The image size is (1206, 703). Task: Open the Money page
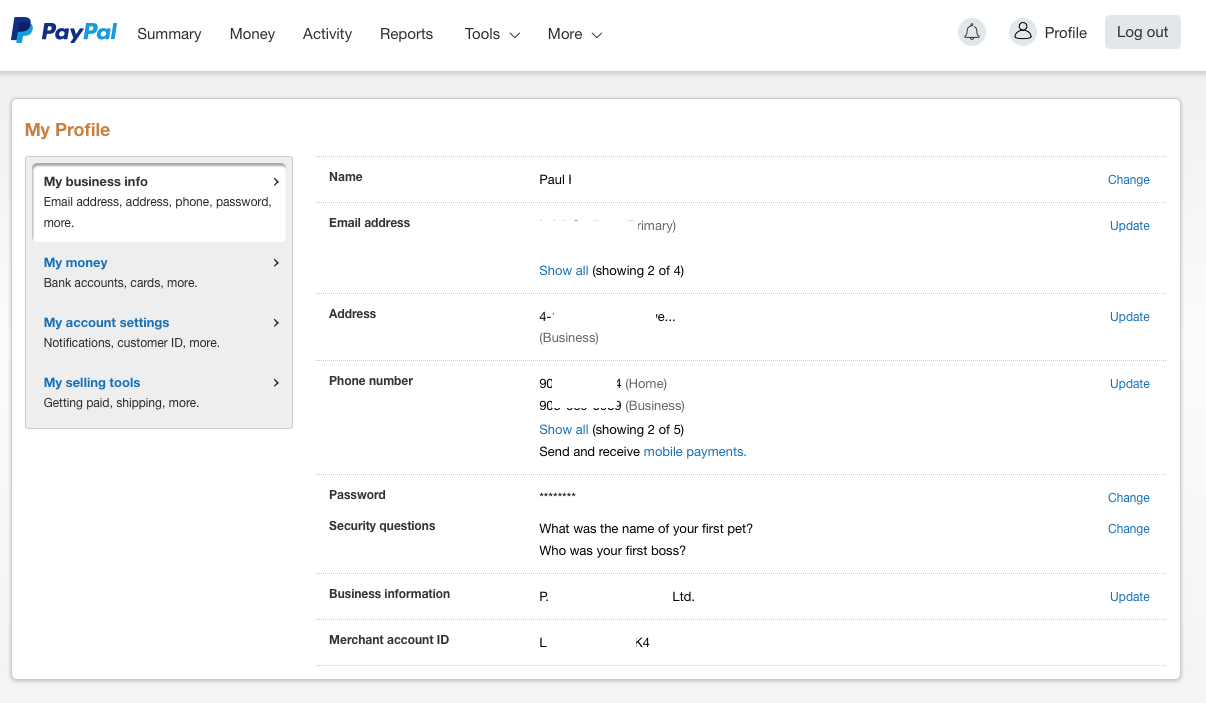252,34
